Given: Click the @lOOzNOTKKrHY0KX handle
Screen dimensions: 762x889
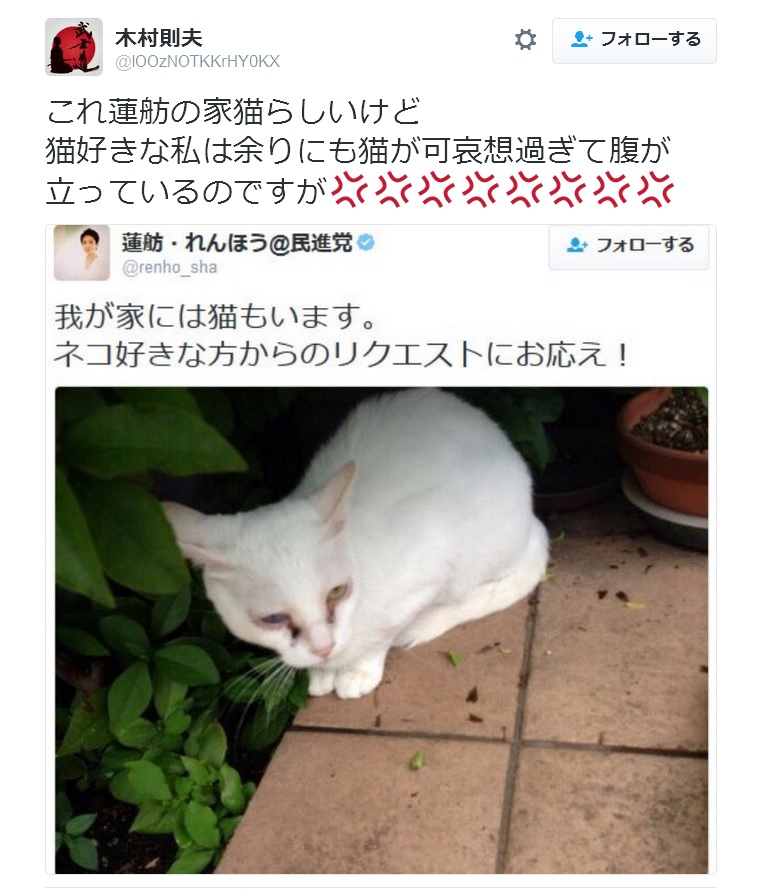Looking at the screenshot, I should click(197, 61).
